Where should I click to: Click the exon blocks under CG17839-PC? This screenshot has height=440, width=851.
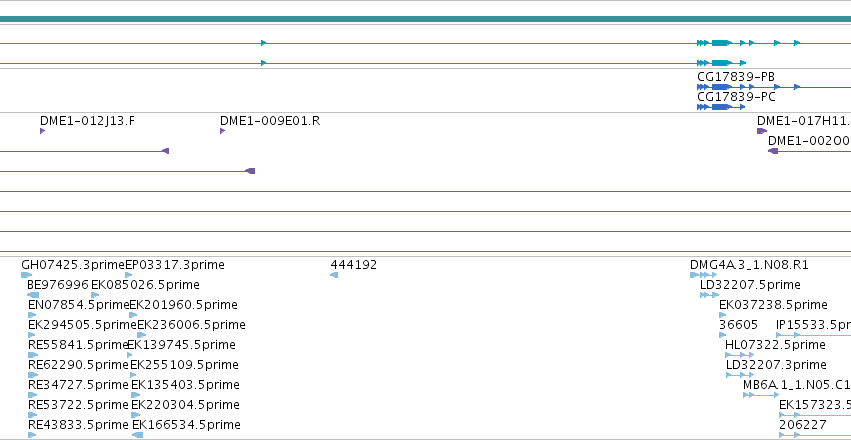(x=721, y=107)
